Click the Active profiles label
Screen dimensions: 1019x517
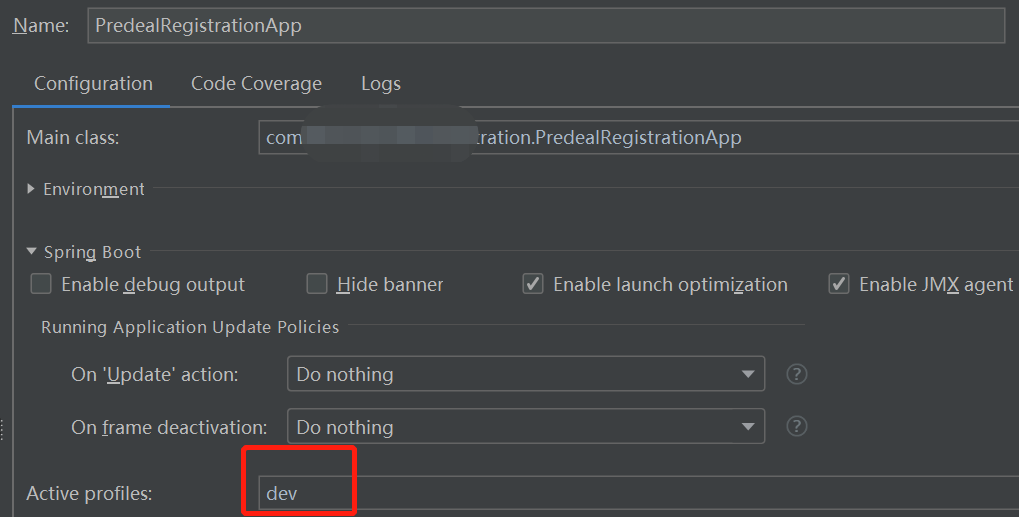point(89,494)
